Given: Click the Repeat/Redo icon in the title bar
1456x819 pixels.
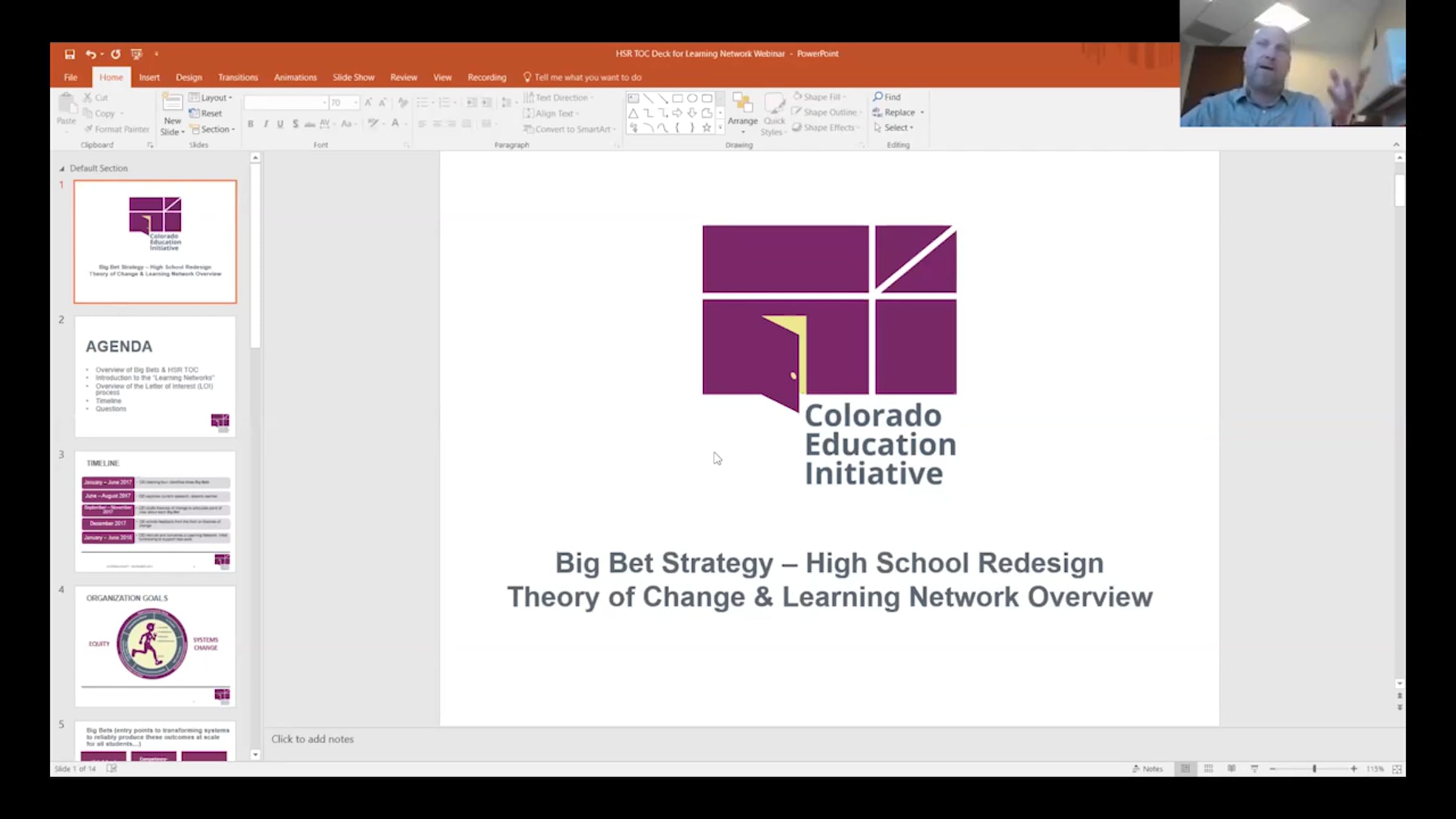Looking at the screenshot, I should tap(115, 54).
